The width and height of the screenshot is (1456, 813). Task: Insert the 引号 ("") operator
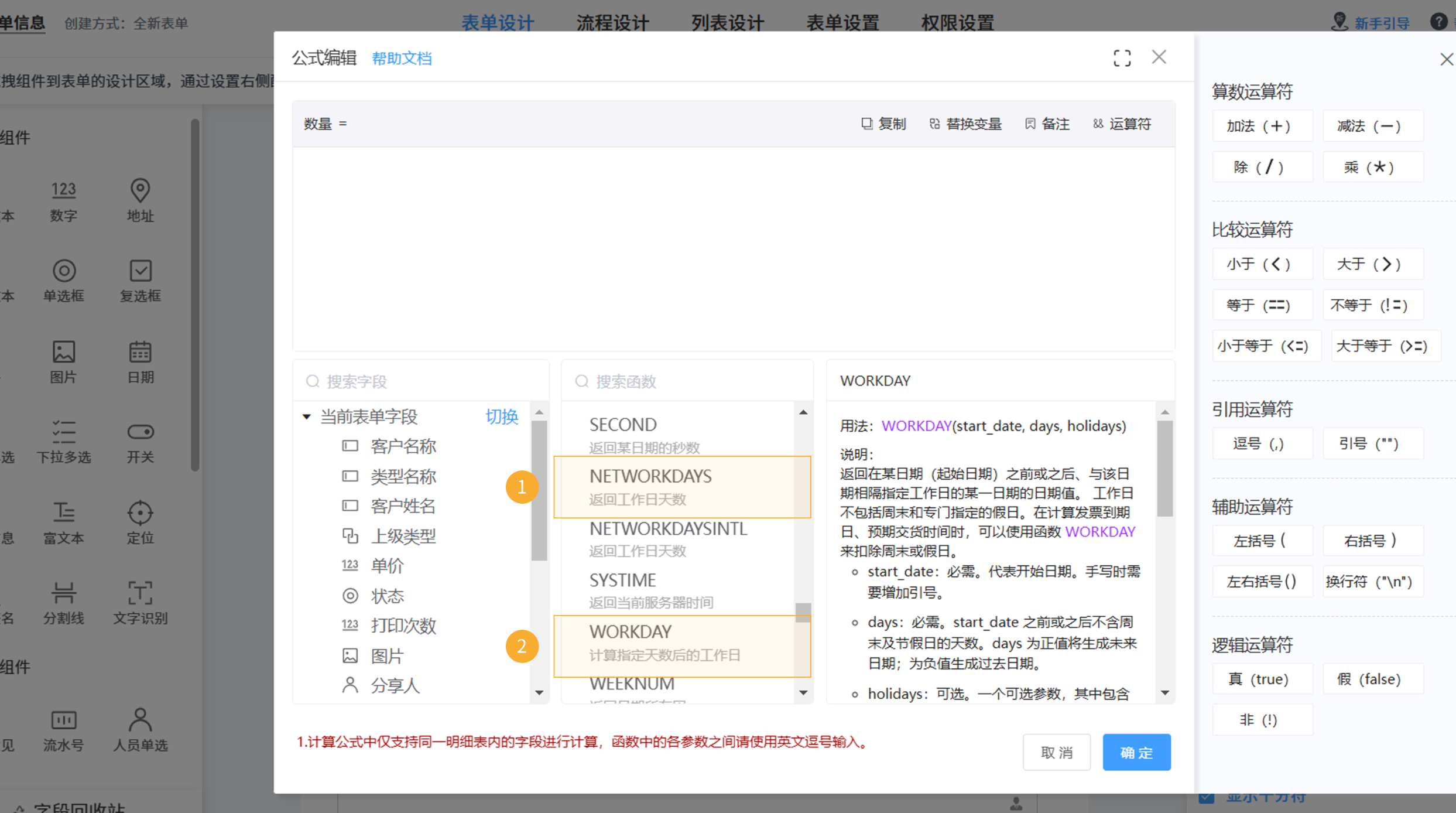coord(1372,443)
